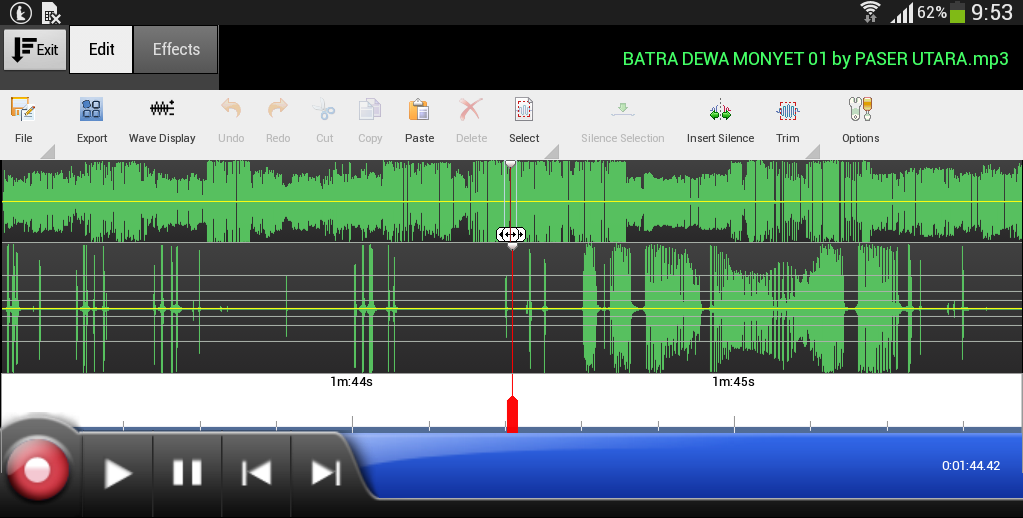Viewport: 1023px width, 518px height.
Task: Click the 1m:45s timeline label
Action: [x=733, y=382]
